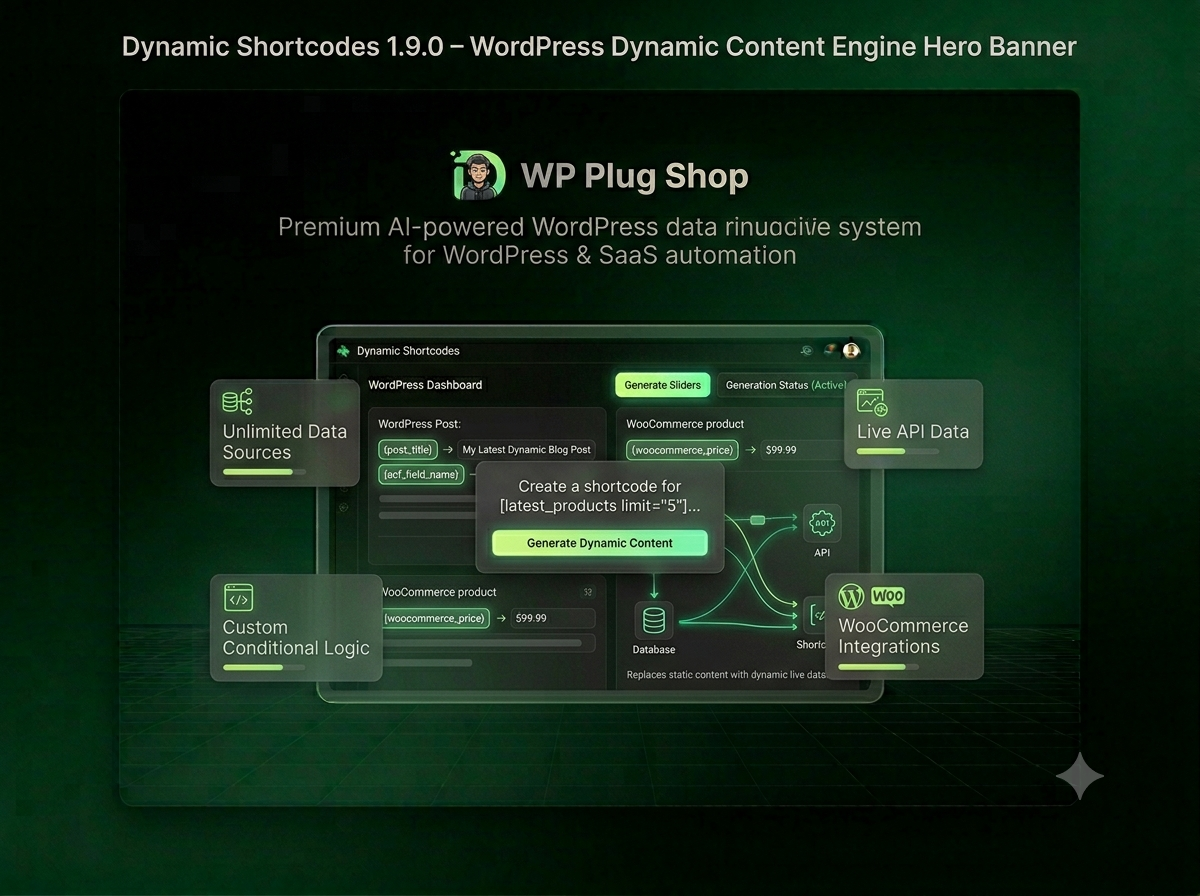The height and width of the screenshot is (896, 1200).
Task: Click the Generate Sliders button
Action: tap(662, 385)
